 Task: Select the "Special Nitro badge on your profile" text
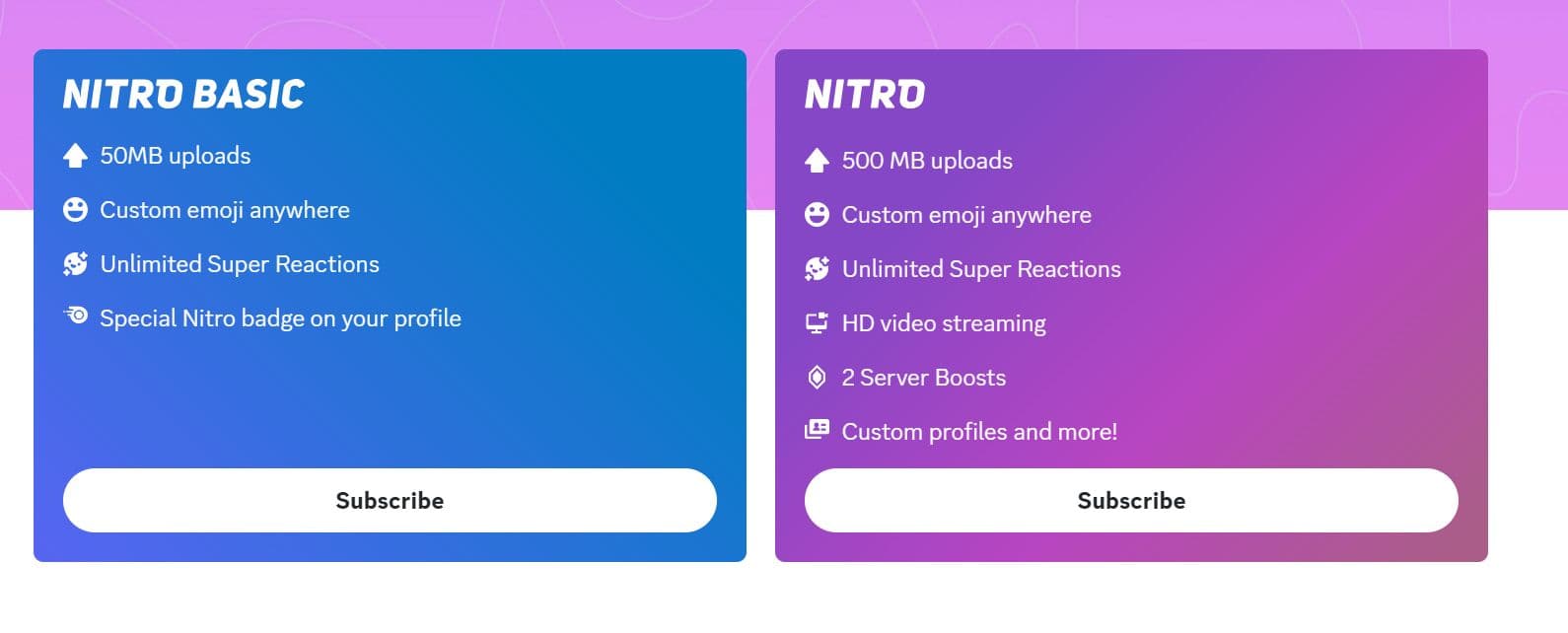pos(280,318)
